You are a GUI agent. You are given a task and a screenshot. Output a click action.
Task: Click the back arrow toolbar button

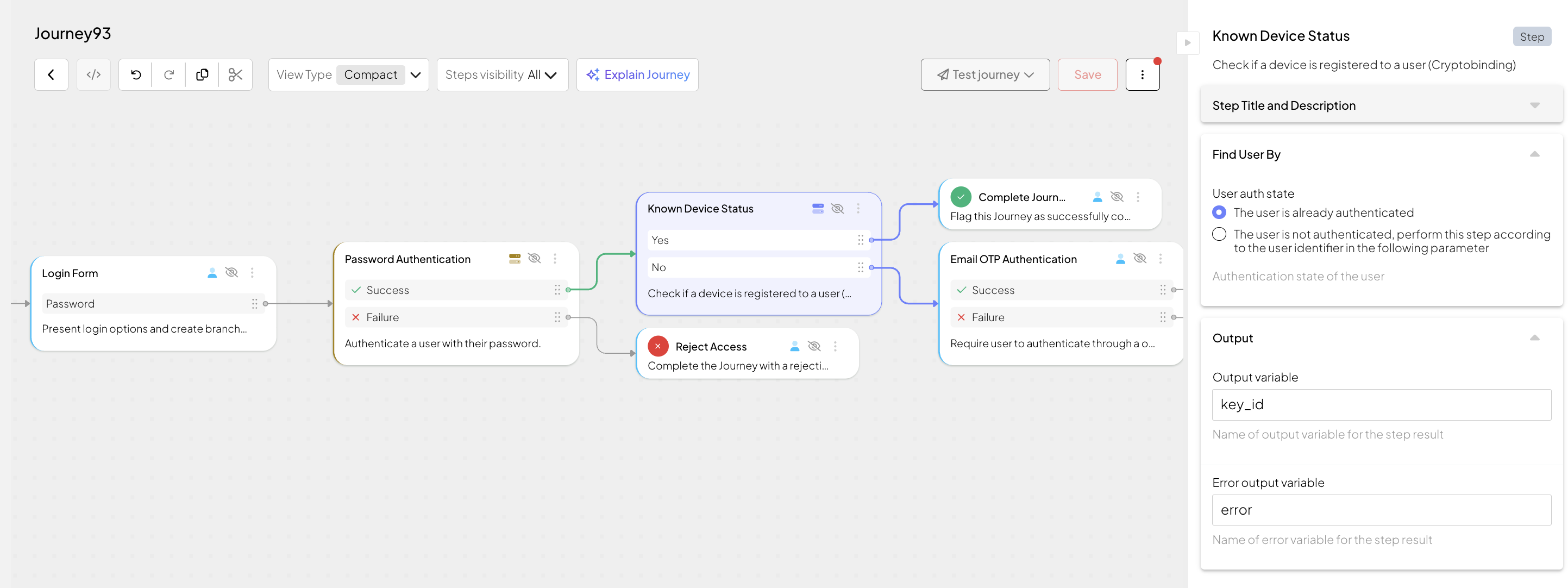[x=51, y=75]
